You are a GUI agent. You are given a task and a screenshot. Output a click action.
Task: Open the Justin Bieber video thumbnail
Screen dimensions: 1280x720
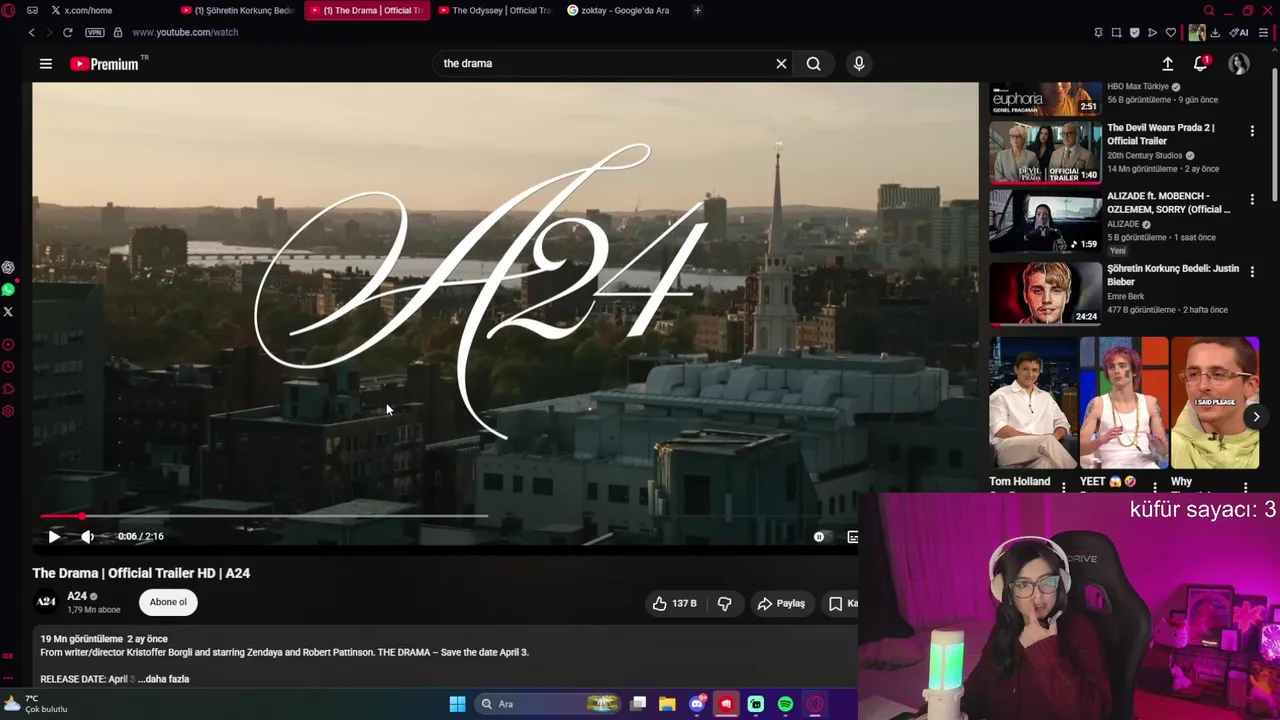click(1045, 294)
